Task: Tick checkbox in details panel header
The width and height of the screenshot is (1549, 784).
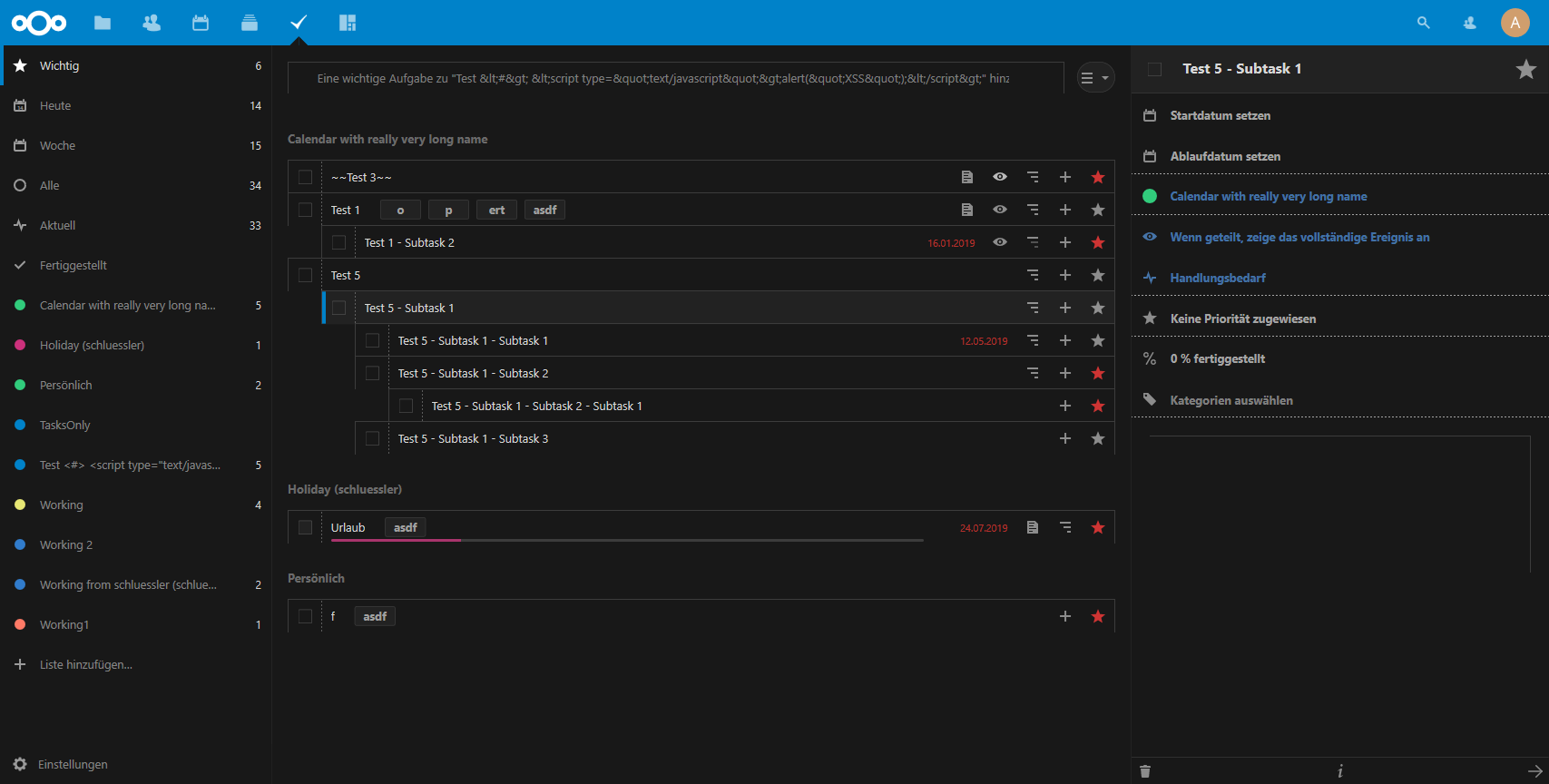Action: coord(1154,69)
